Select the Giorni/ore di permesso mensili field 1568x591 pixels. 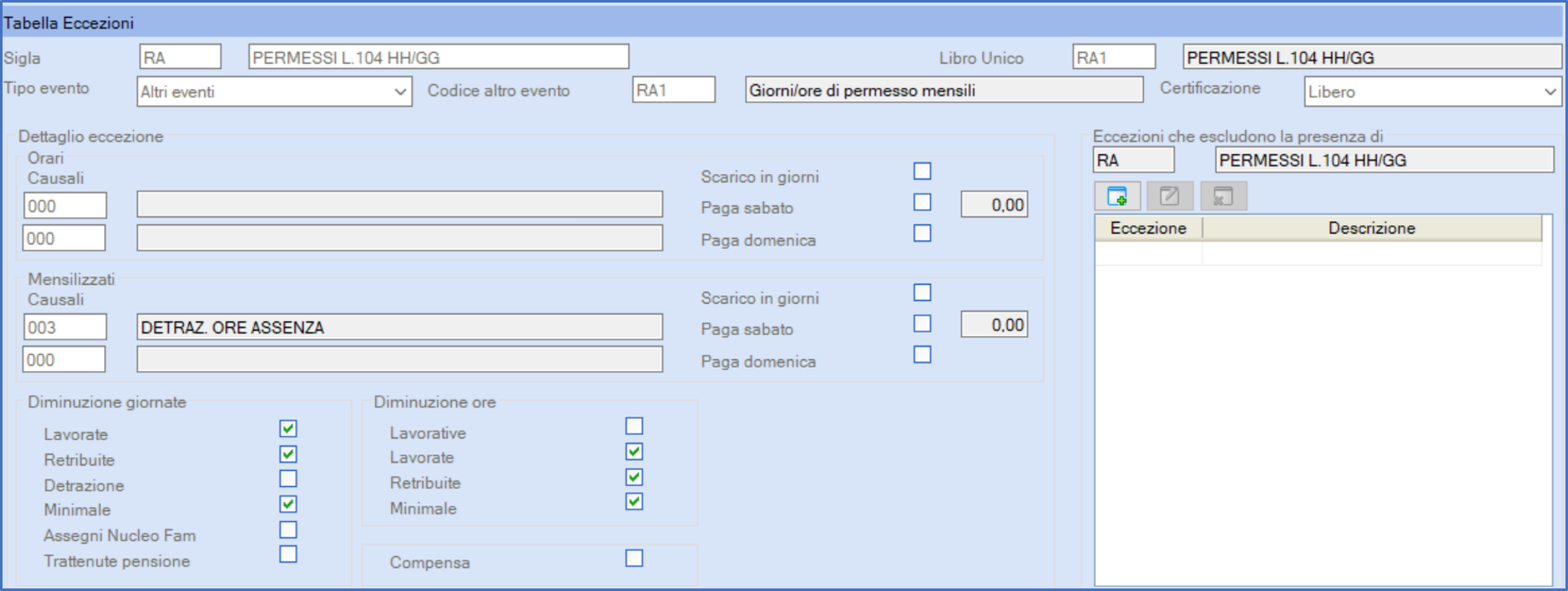click(944, 90)
